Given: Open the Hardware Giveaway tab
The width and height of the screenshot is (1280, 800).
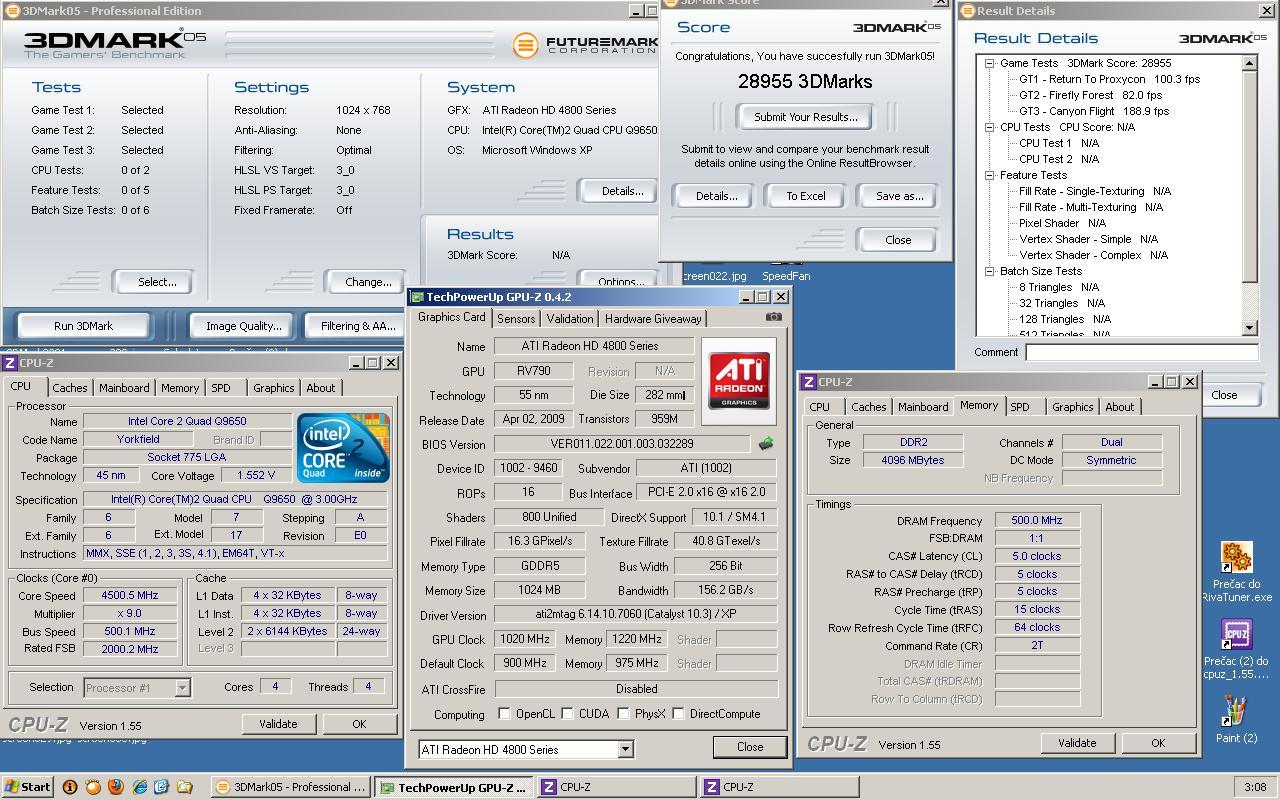Looking at the screenshot, I should [653, 319].
